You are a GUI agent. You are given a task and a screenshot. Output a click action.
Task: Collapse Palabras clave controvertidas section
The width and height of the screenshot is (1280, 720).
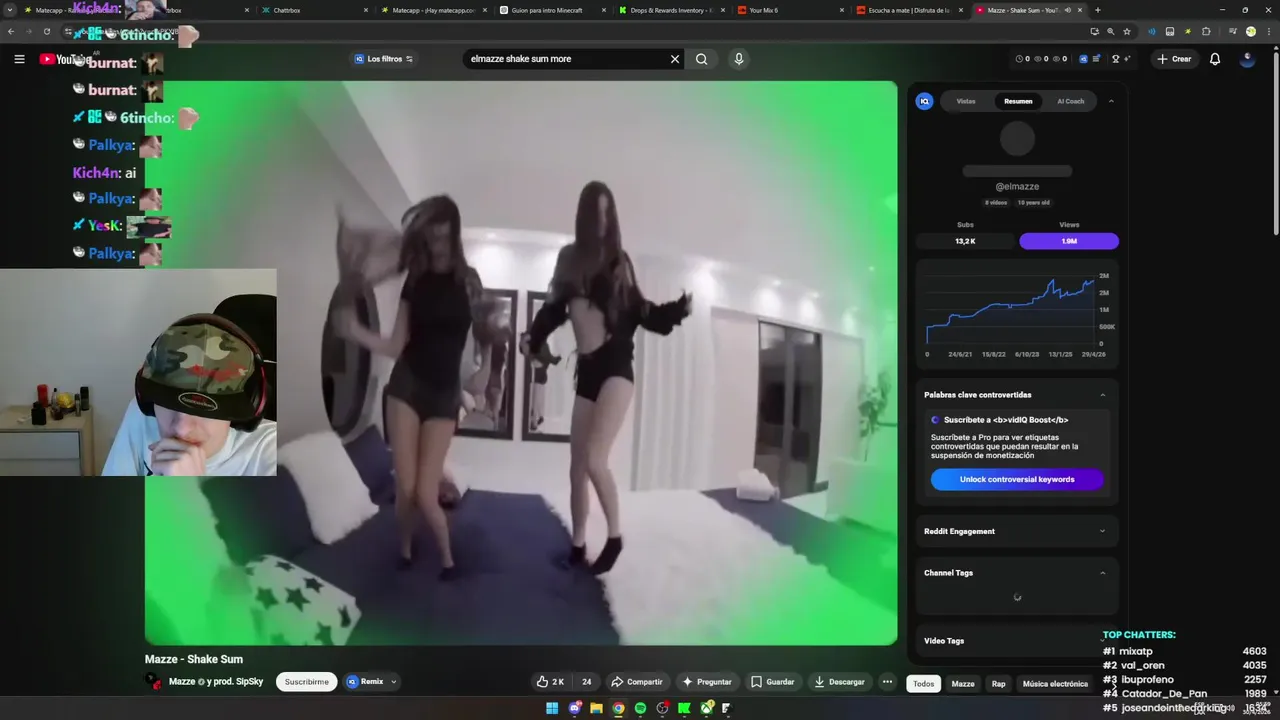click(1103, 395)
